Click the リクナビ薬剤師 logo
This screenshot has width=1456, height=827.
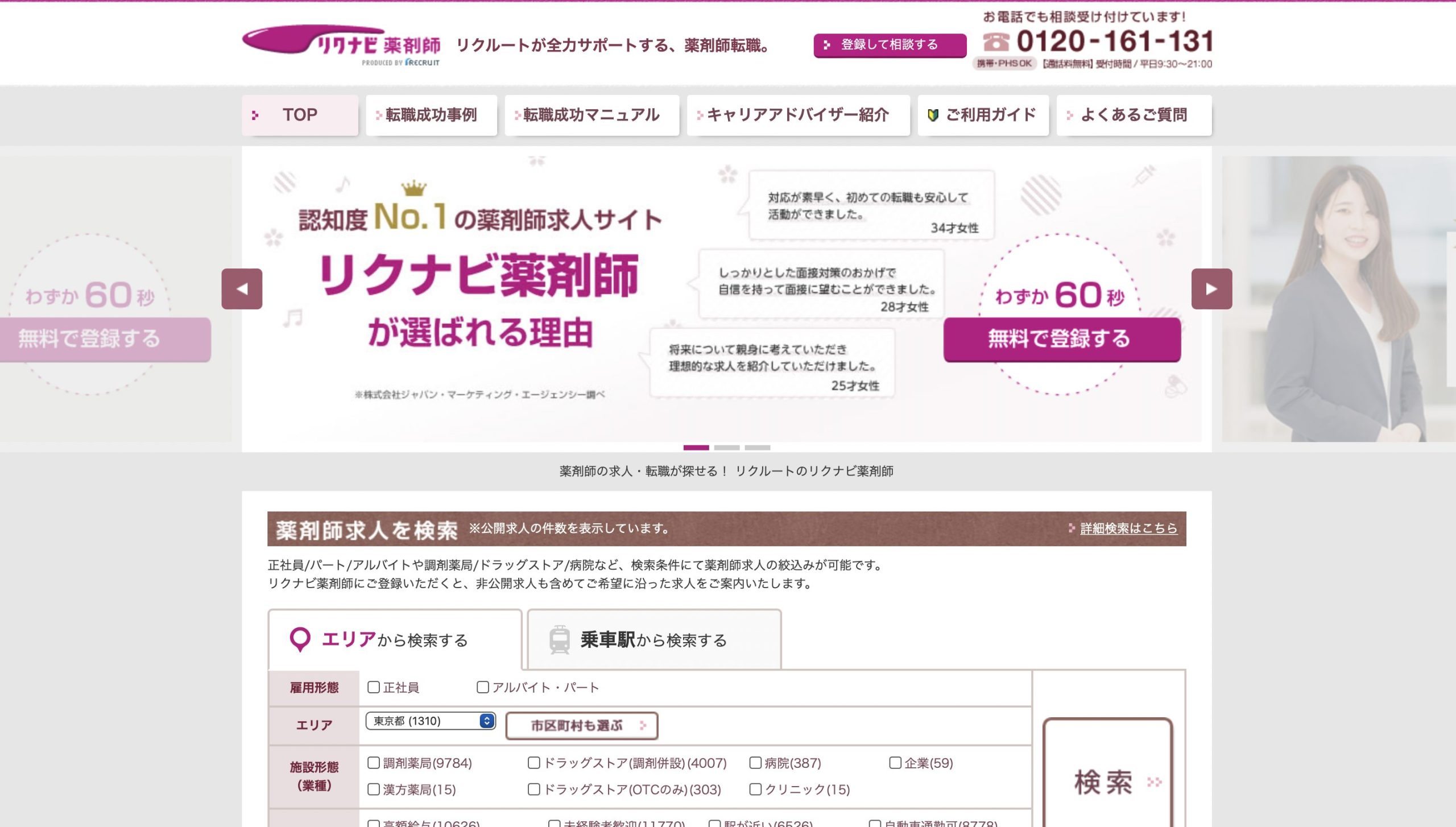341,45
